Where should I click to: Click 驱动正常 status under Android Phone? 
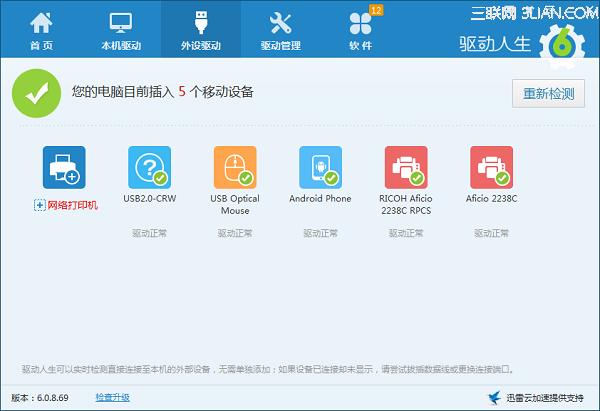(320, 233)
